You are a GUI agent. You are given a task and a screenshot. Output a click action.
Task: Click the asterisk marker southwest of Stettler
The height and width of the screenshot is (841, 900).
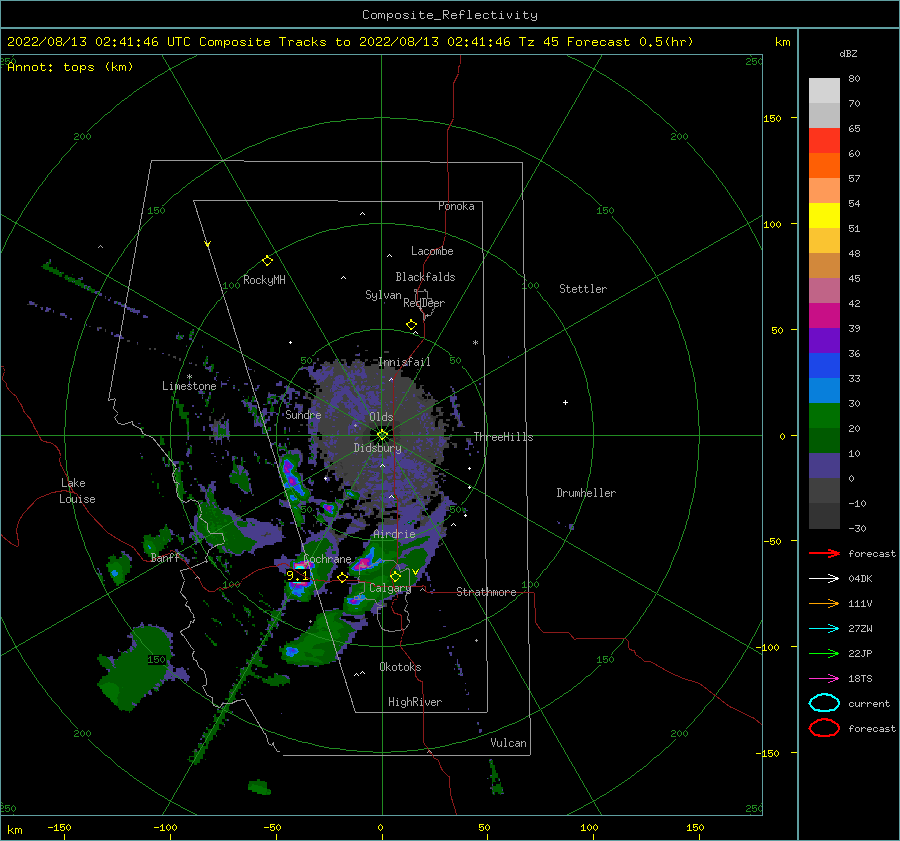475,343
